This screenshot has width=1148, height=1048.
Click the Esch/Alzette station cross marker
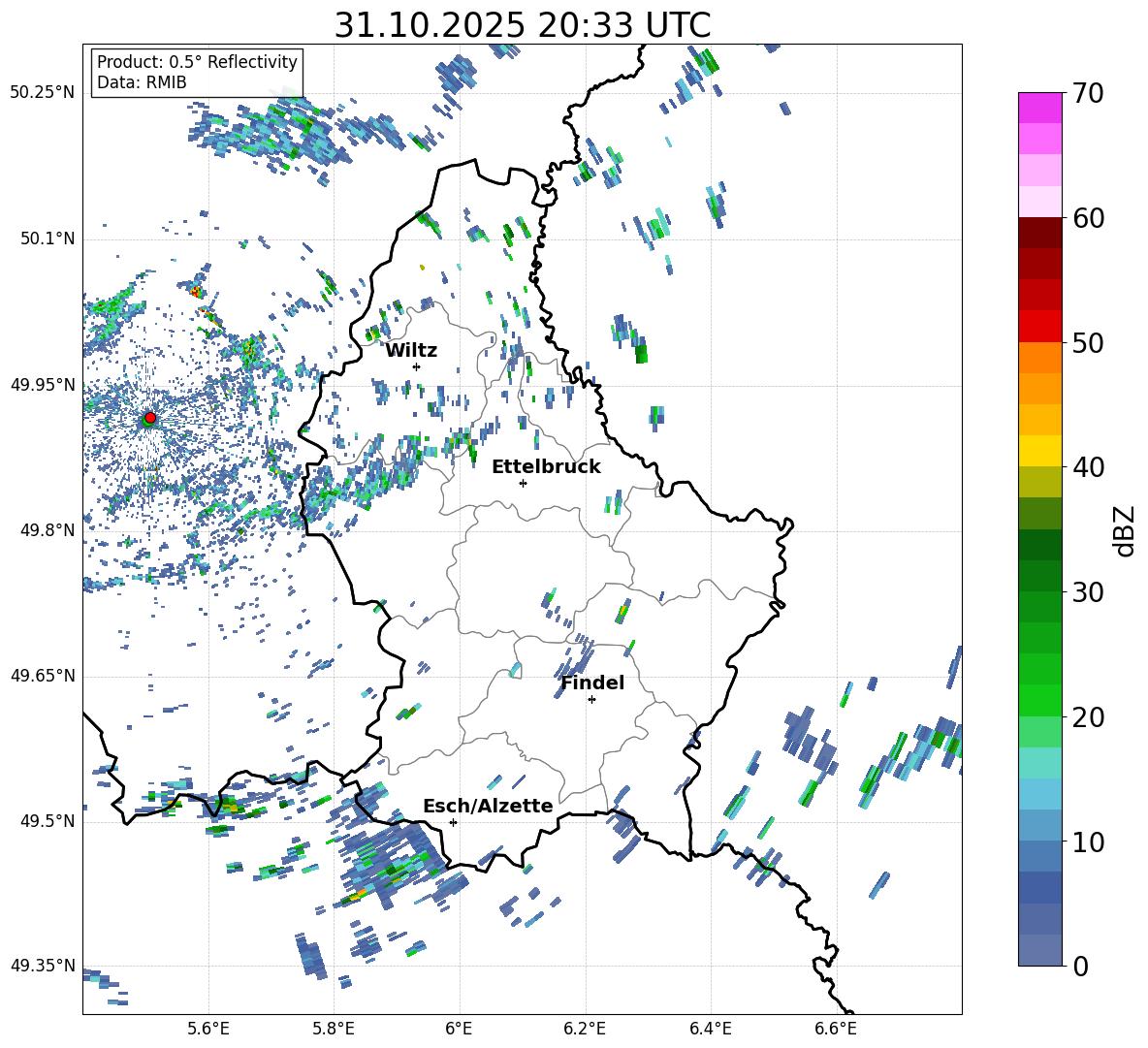click(453, 822)
